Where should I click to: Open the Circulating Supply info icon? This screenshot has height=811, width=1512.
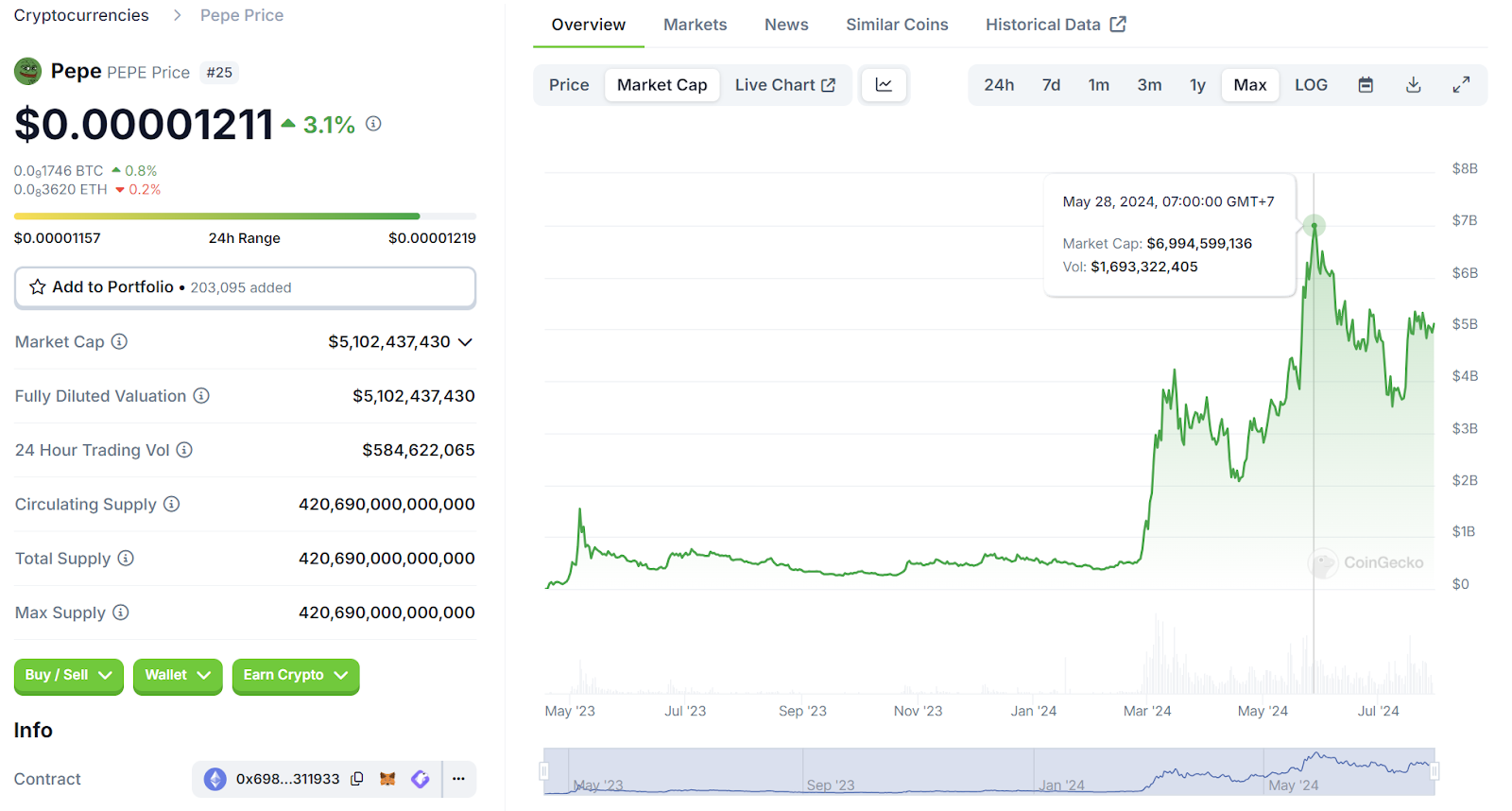tap(171, 504)
